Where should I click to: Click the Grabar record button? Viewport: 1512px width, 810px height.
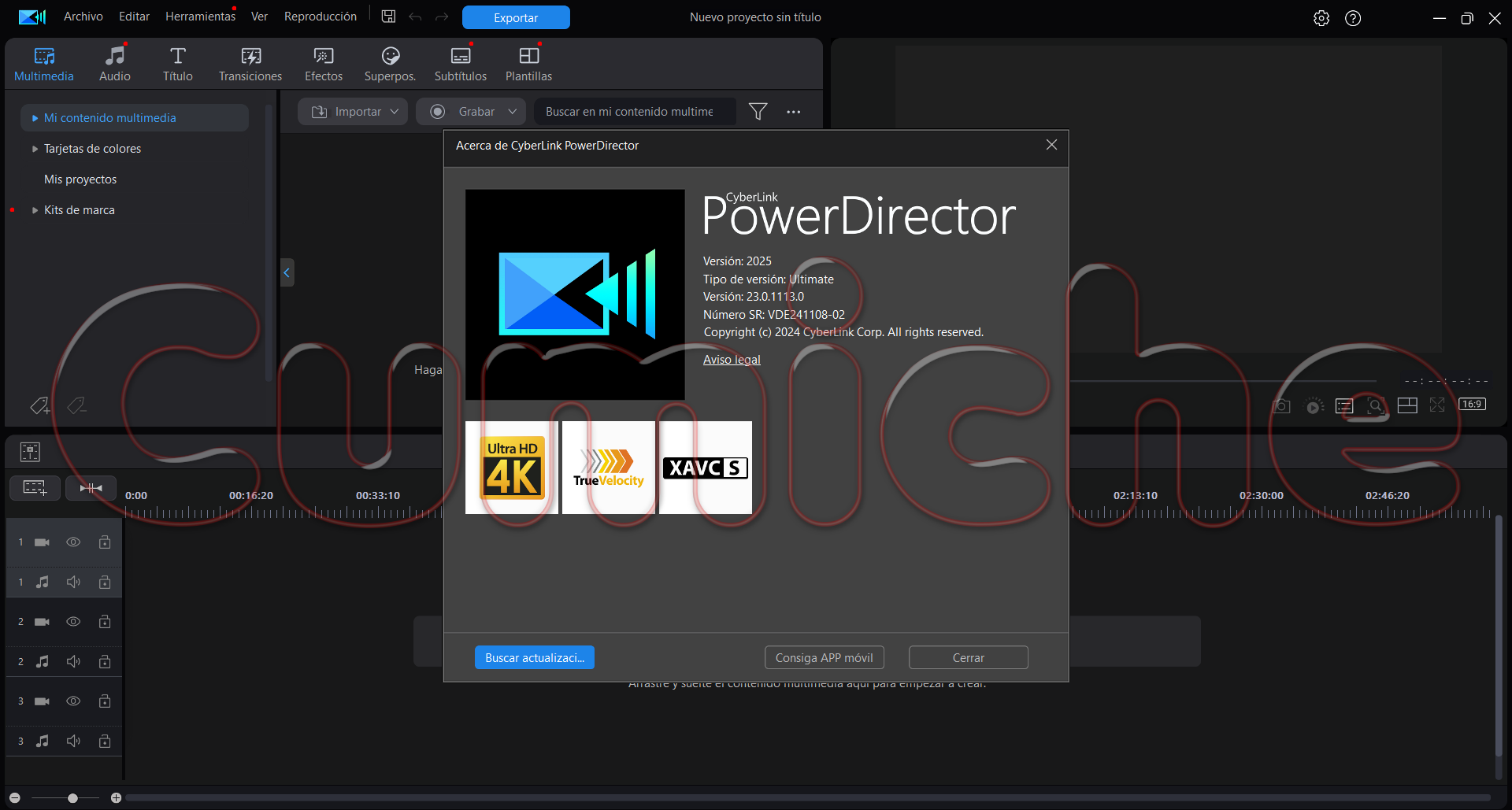(465, 112)
